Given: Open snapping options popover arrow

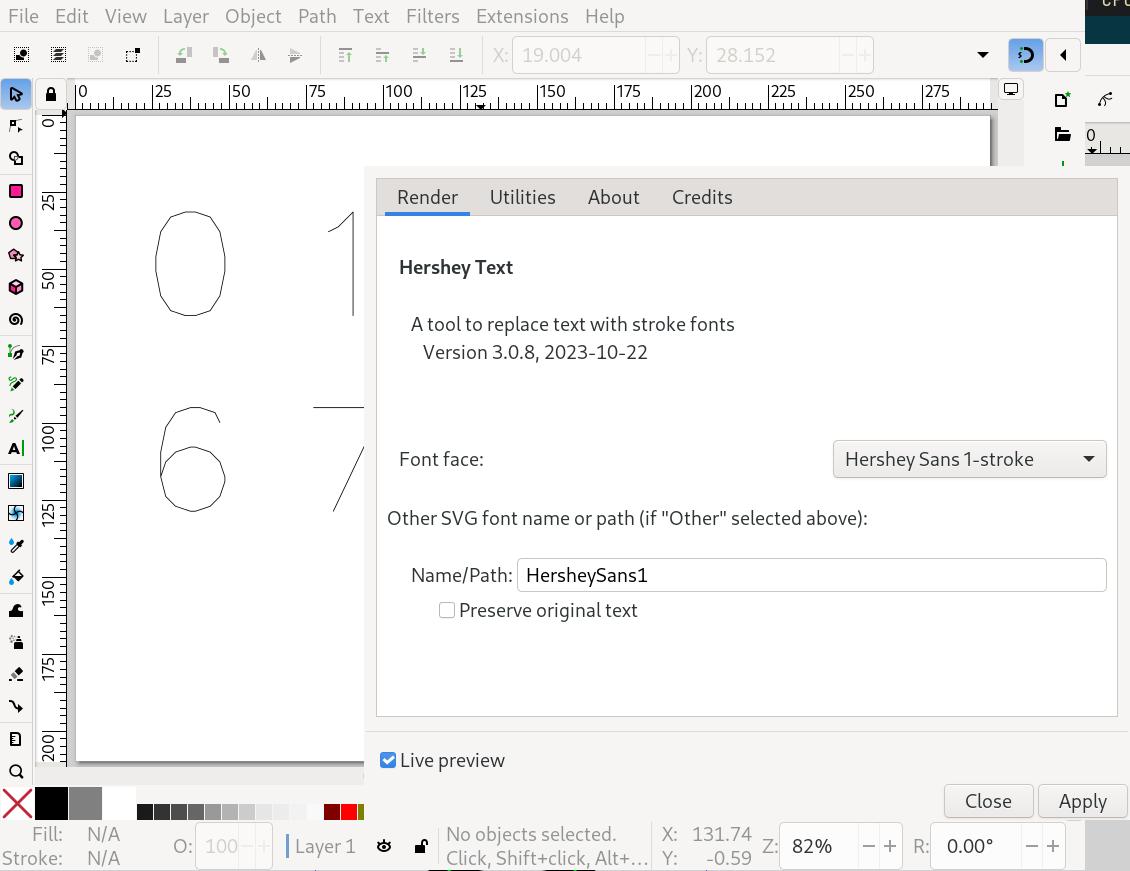Looking at the screenshot, I should pos(1063,55).
